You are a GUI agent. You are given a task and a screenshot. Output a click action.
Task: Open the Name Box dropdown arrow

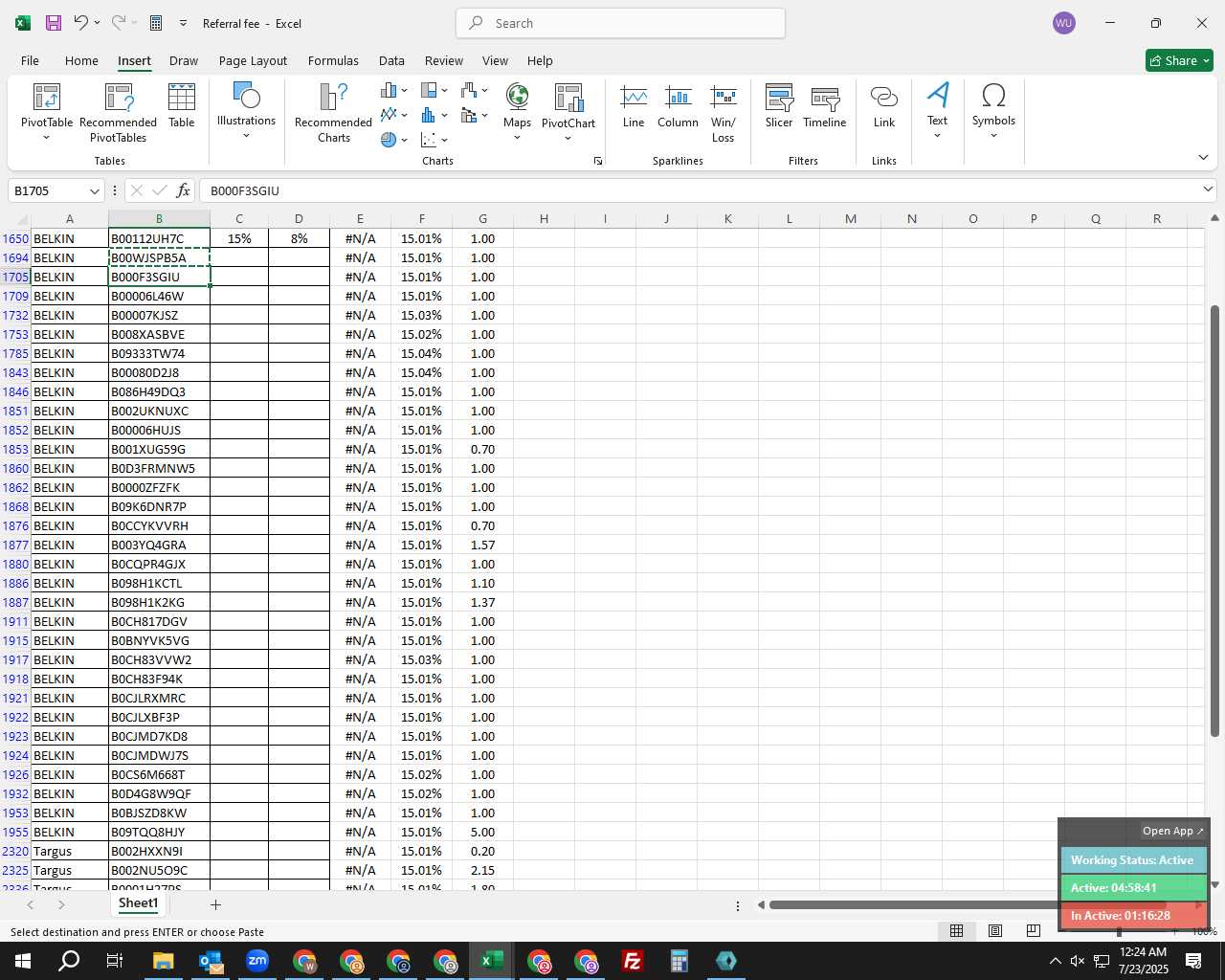[x=94, y=191]
